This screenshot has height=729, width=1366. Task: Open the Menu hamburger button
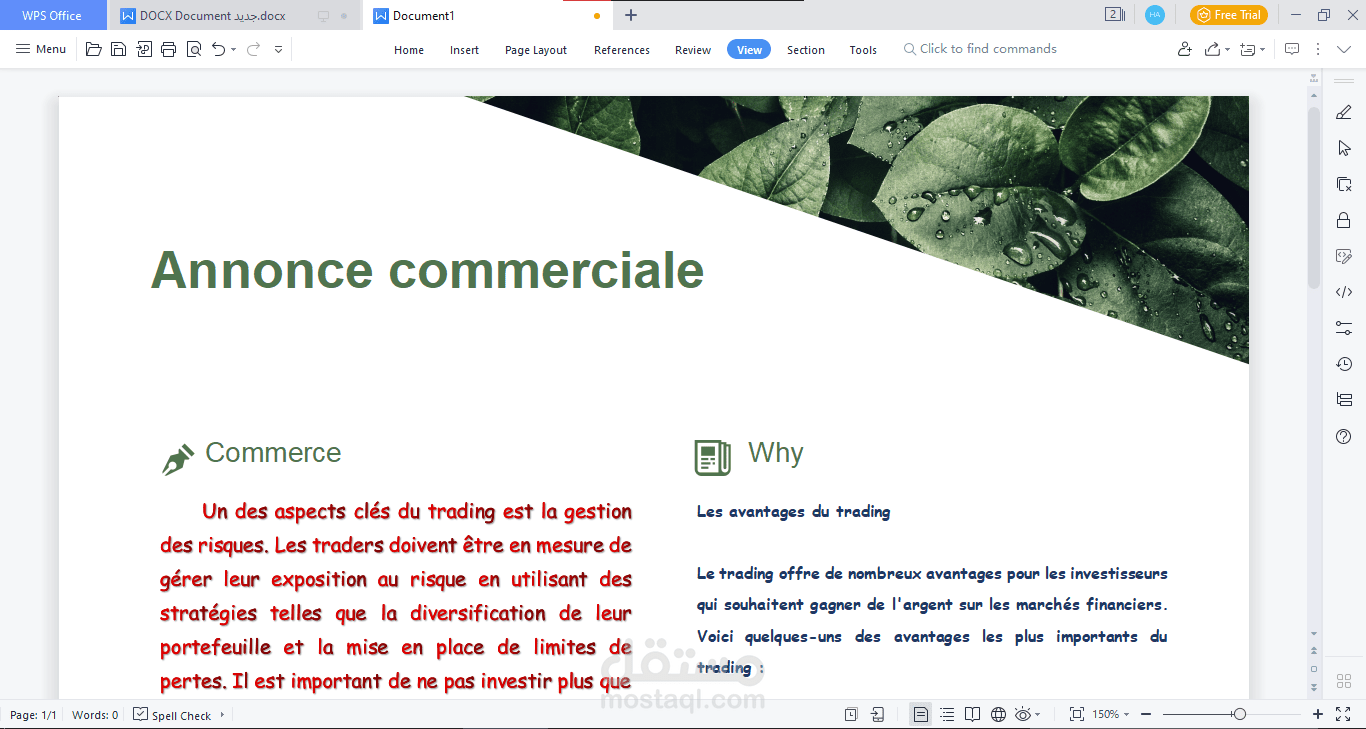click(x=41, y=49)
